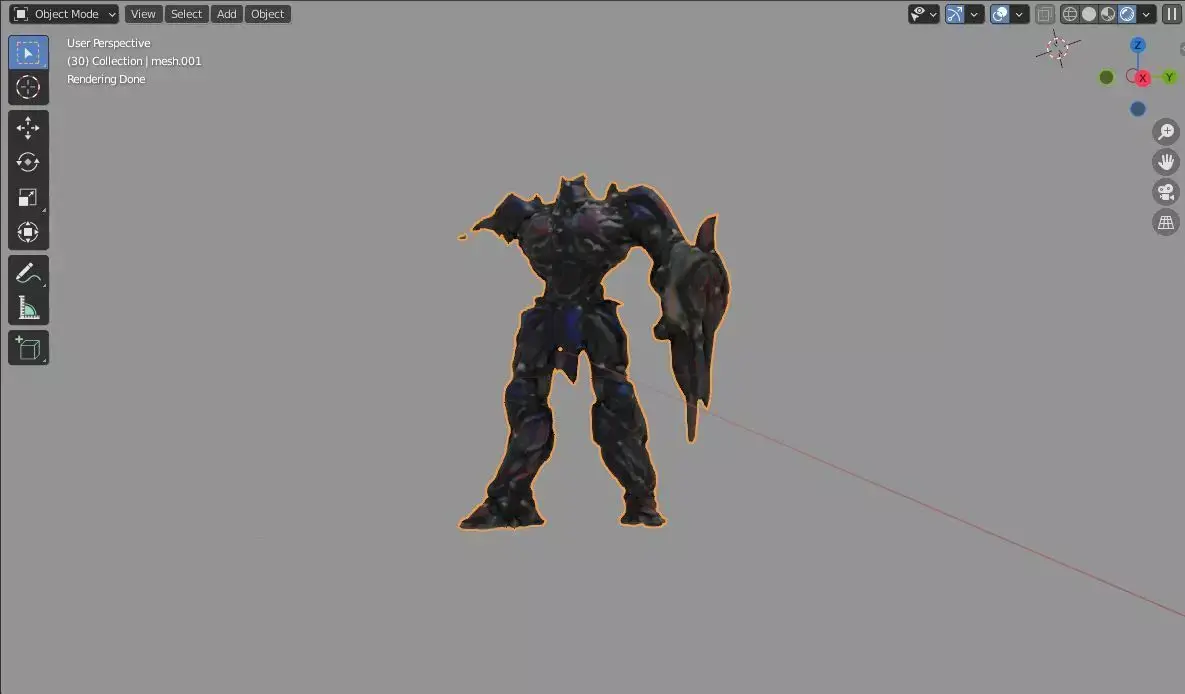Open the View menu
1185x694 pixels.
click(x=143, y=14)
